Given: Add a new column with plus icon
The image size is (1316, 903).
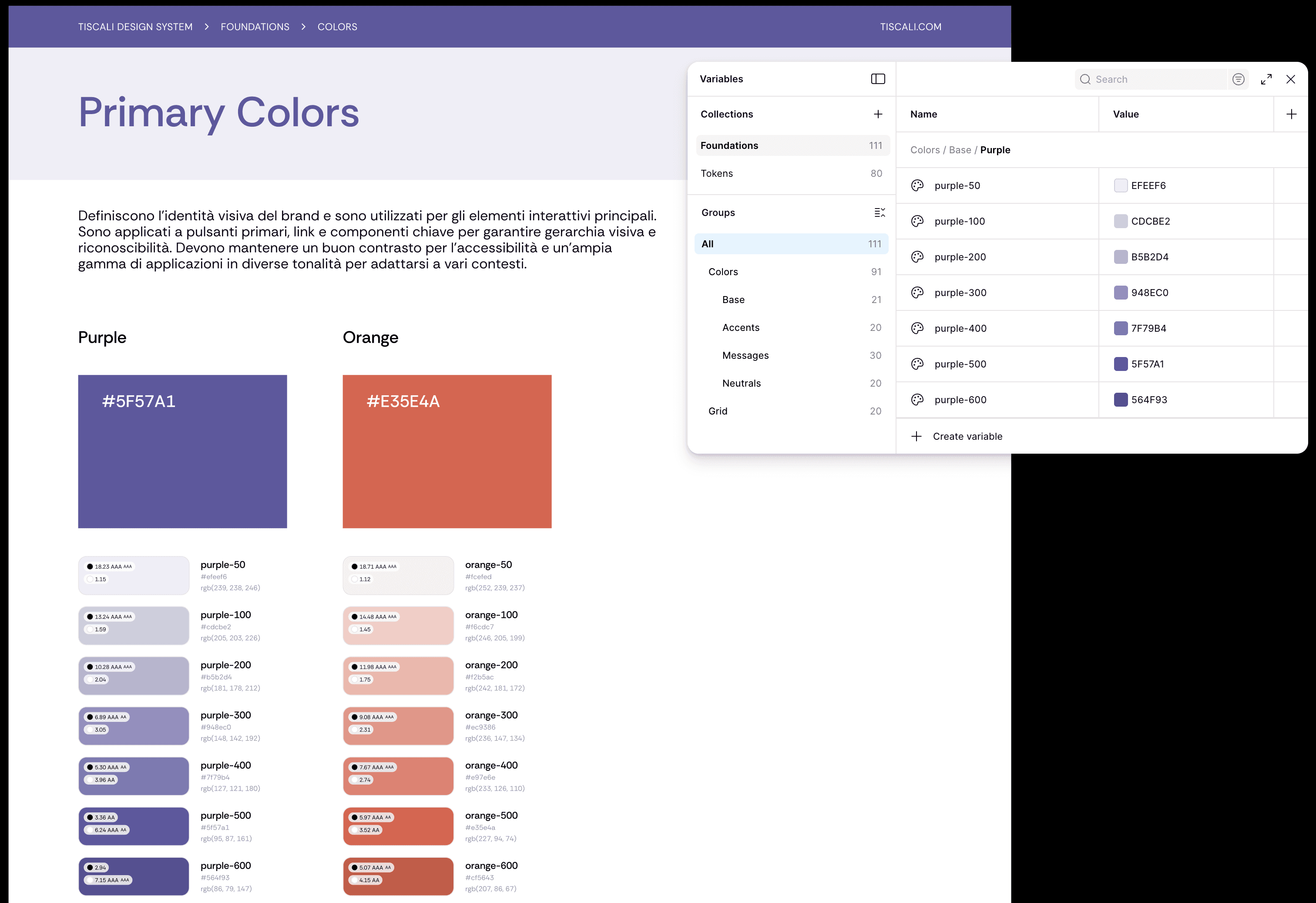Looking at the screenshot, I should click(x=1291, y=114).
